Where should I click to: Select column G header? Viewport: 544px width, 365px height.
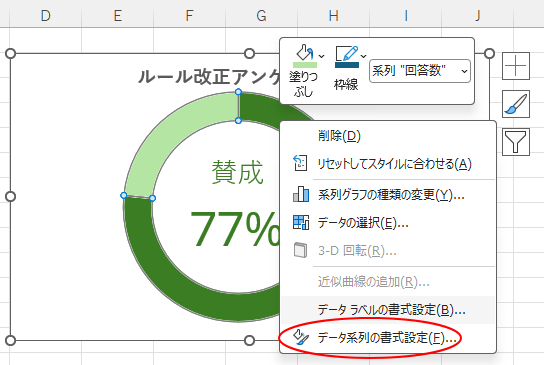(x=262, y=16)
